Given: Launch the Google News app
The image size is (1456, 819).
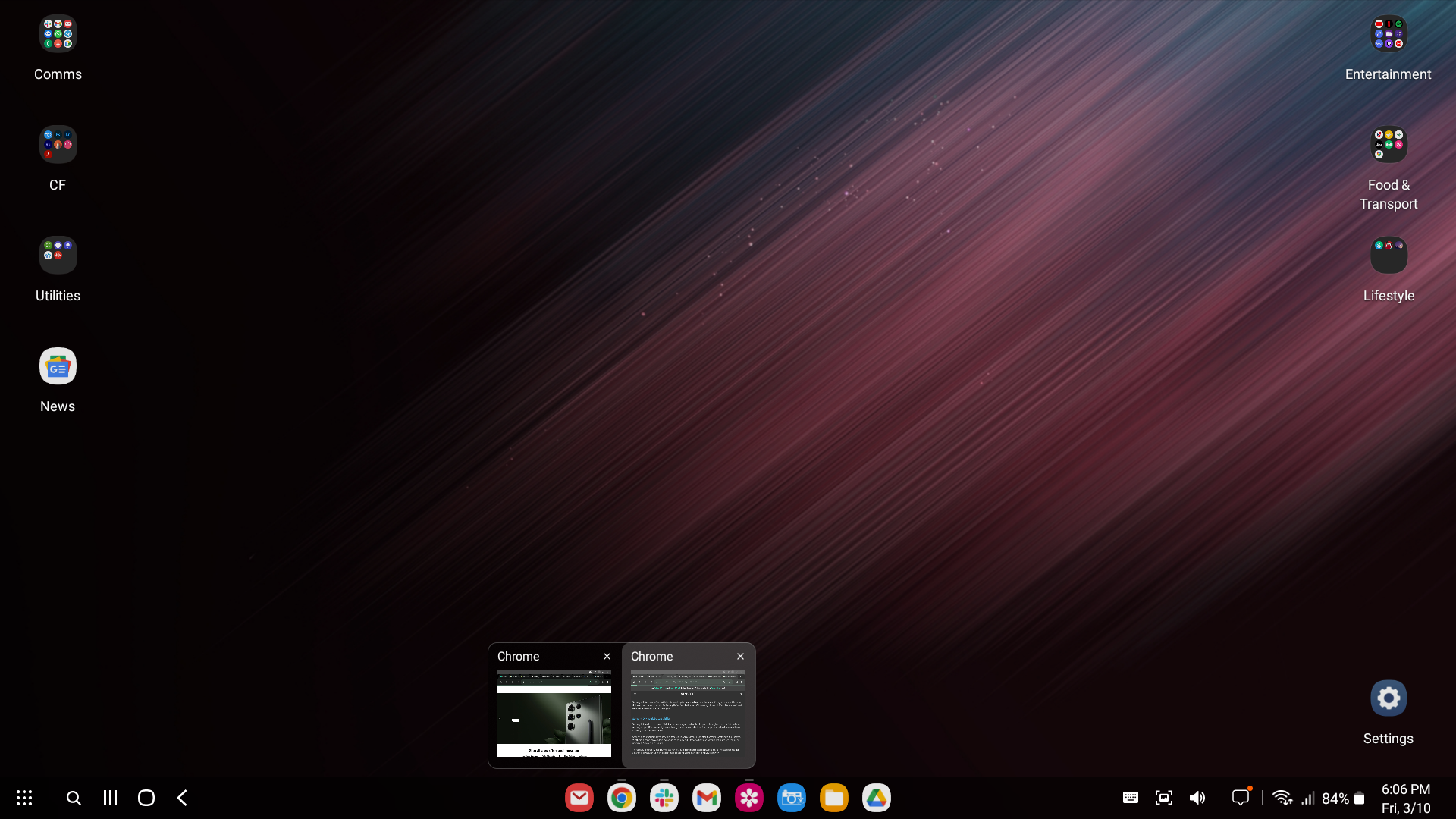Looking at the screenshot, I should point(58,366).
